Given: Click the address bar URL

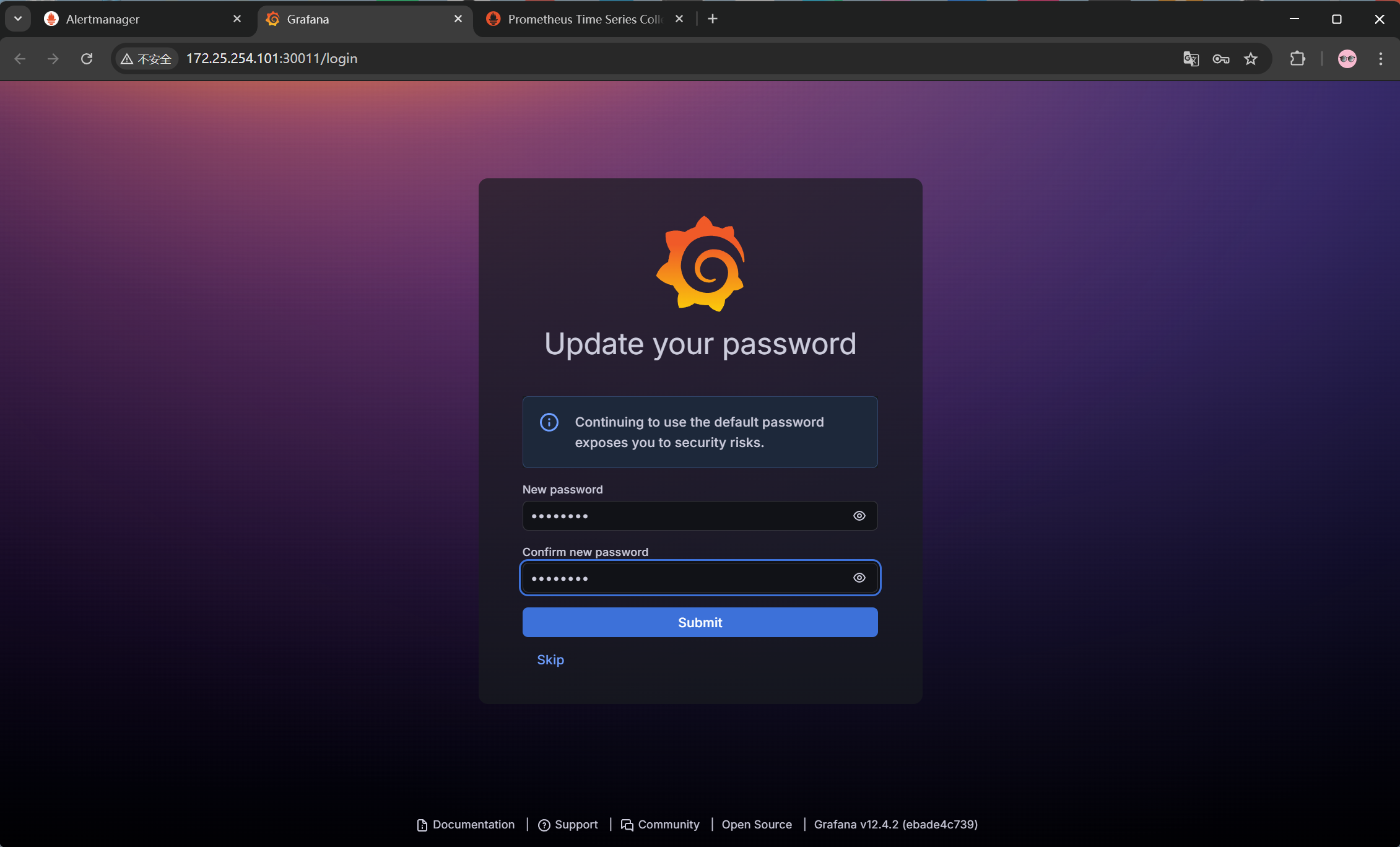Looking at the screenshot, I should pos(272,59).
